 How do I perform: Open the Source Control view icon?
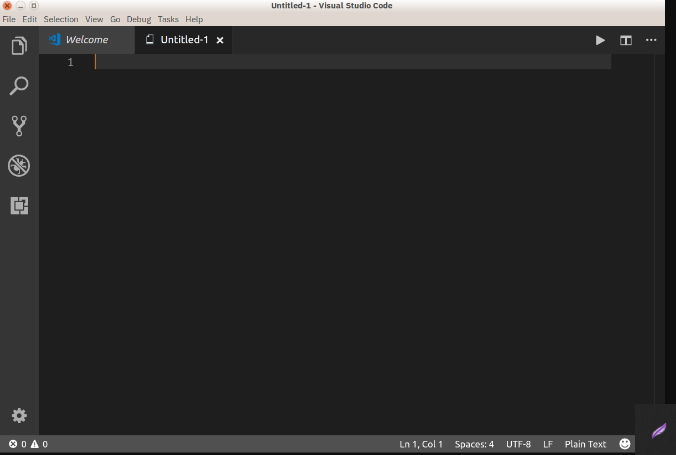[x=19, y=126]
